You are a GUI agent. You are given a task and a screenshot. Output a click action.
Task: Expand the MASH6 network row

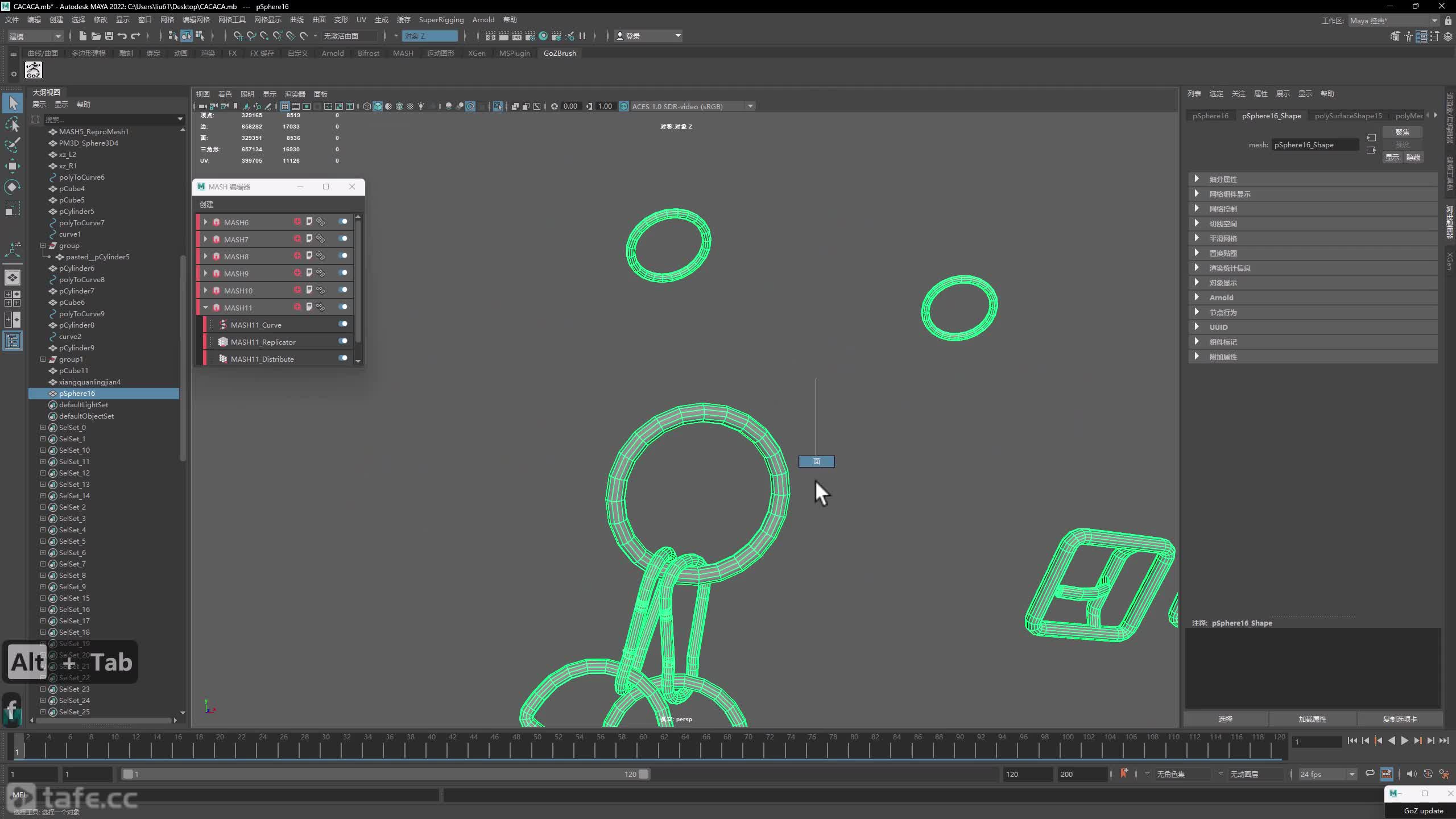(205, 222)
